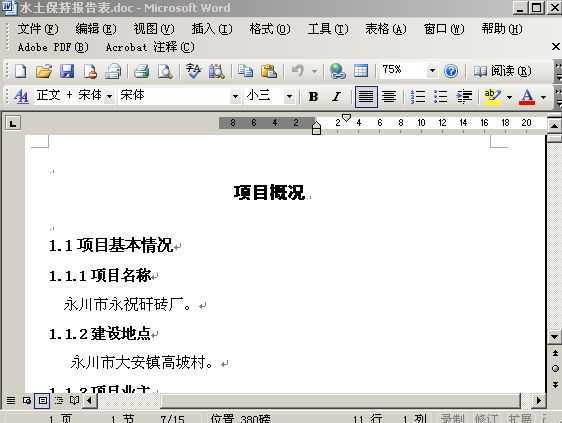
Task: Click the E-mail envelope toolbar icon
Action: (113, 71)
